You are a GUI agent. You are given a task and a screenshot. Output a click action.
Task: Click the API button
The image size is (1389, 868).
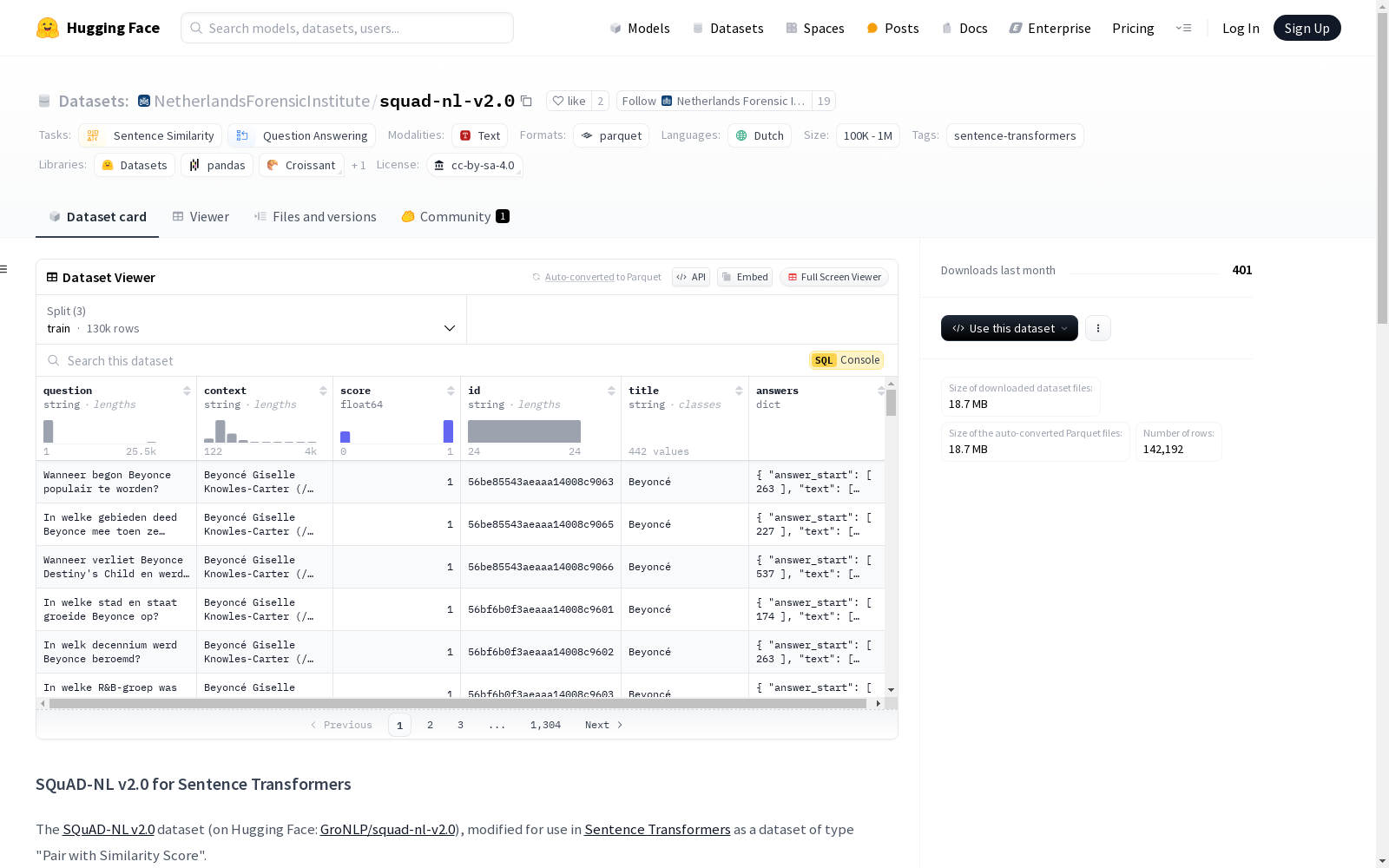pos(691,277)
